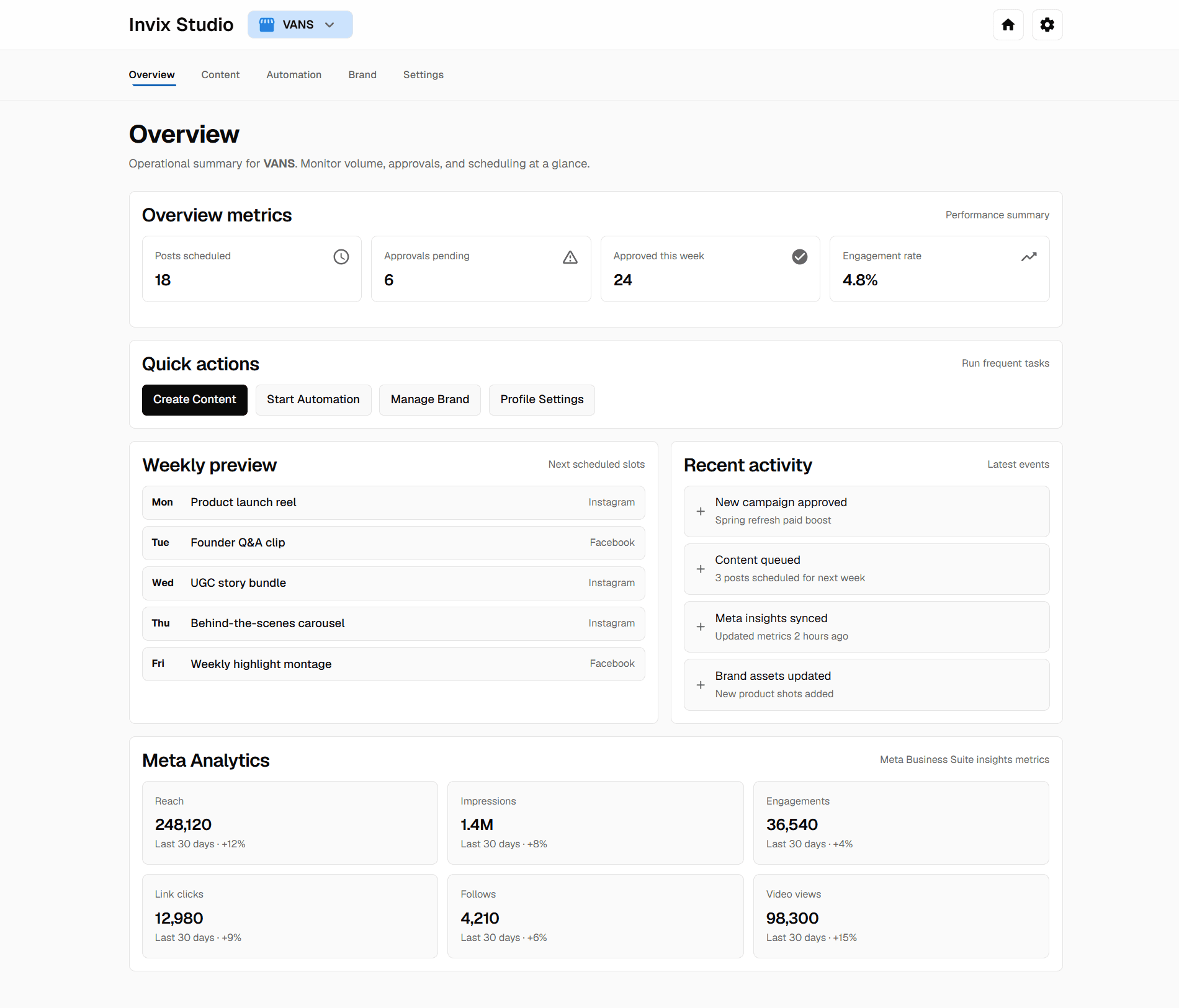Image resolution: width=1179 pixels, height=1008 pixels.
Task: Select the Follows 4,210 card
Action: point(596,916)
